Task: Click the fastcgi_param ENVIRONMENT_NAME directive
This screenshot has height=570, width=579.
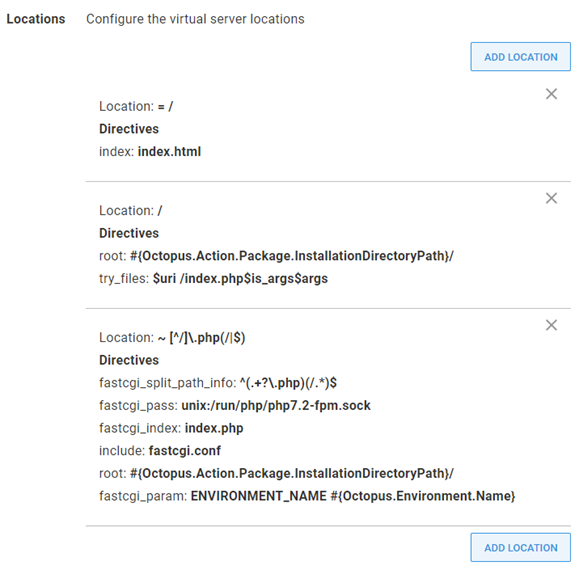Action: 307,496
